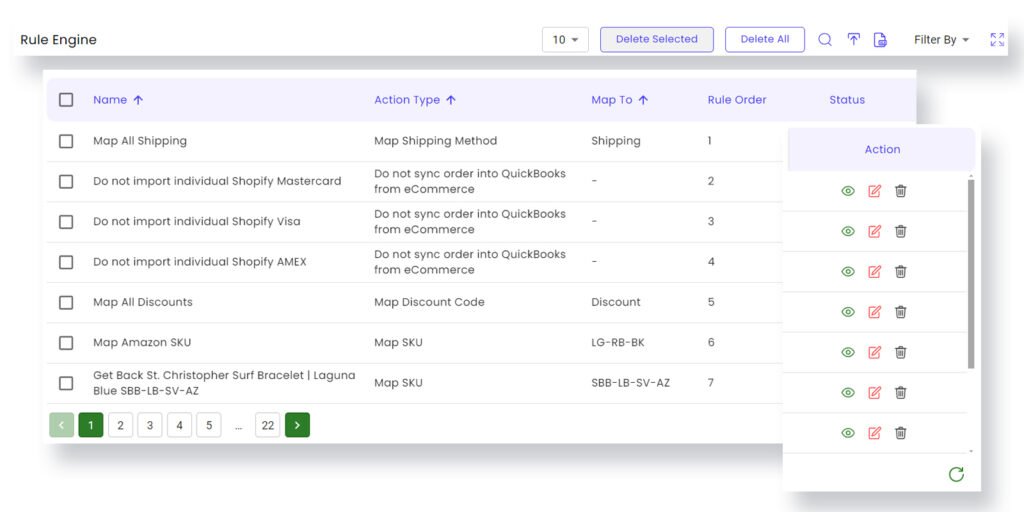
Task: Edit rule in seventh Action panel row
Action: 874,433
